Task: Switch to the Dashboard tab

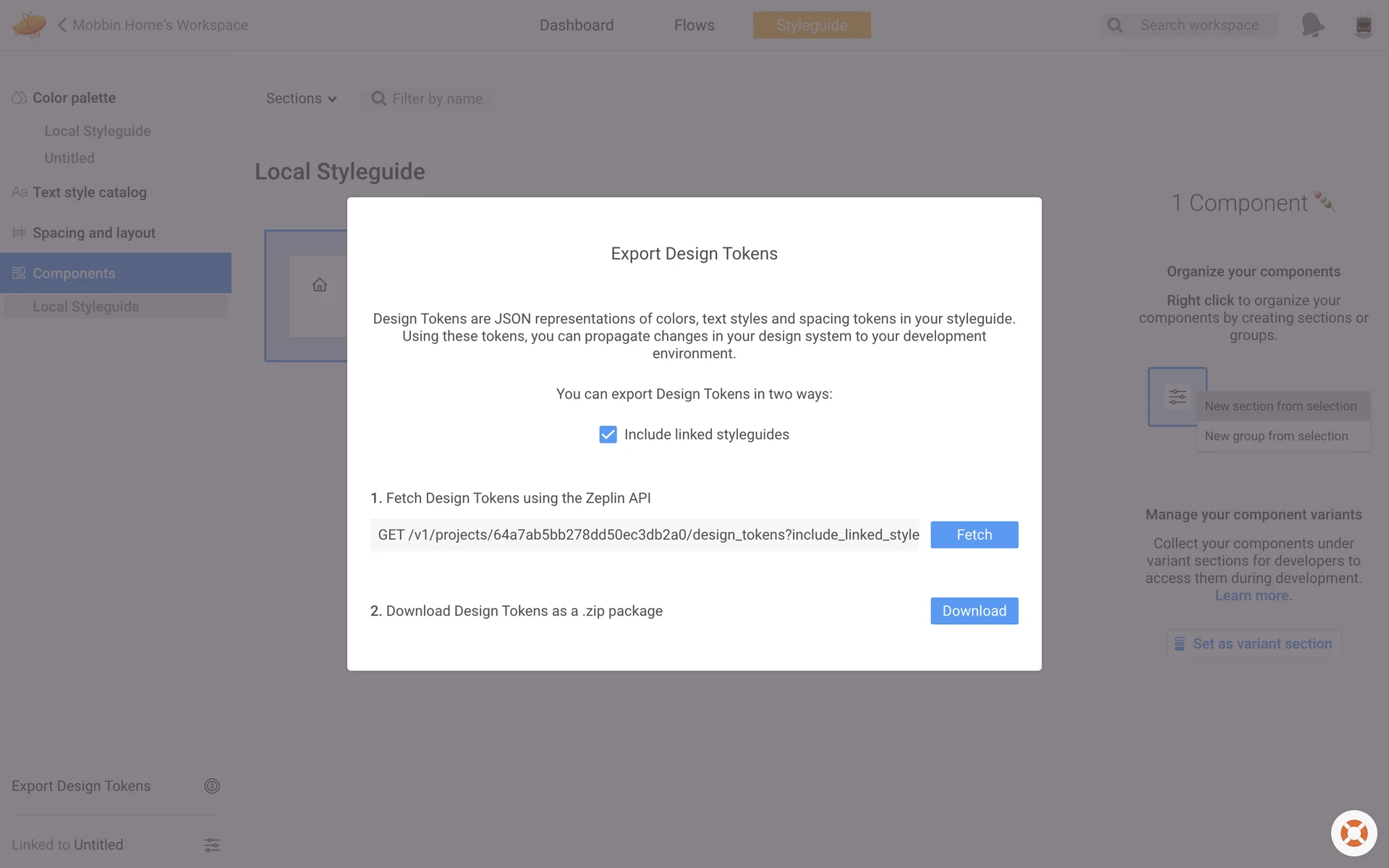Action: pyautogui.click(x=576, y=25)
